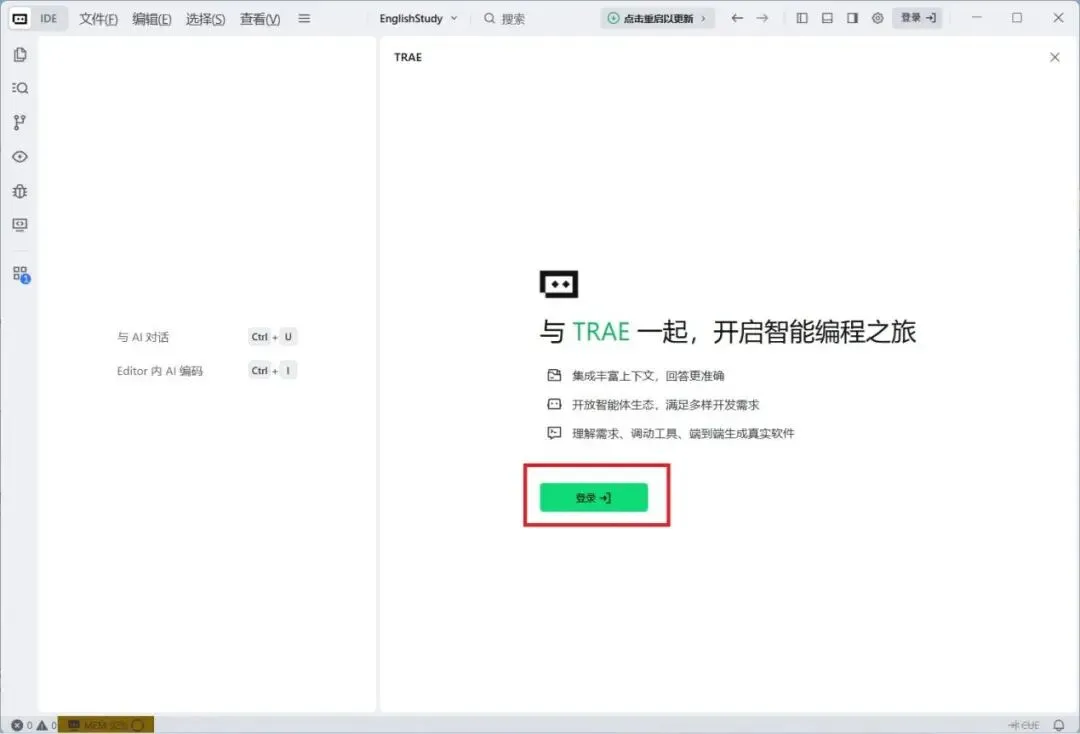Click the CUE status bar item
This screenshot has height=734, width=1080.
(1024, 725)
